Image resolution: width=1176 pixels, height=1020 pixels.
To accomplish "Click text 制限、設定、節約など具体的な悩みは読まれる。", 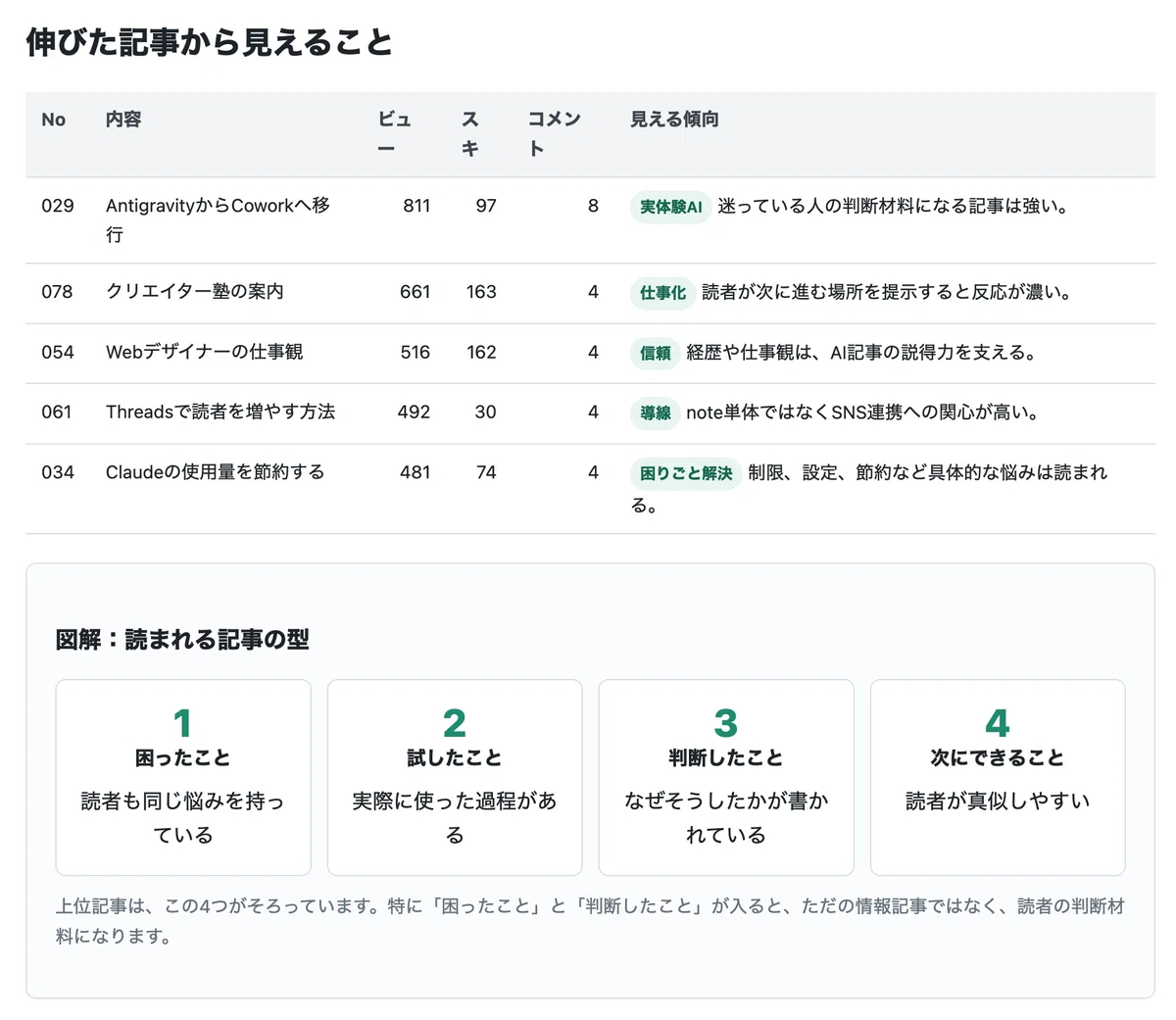I will 869,488.
